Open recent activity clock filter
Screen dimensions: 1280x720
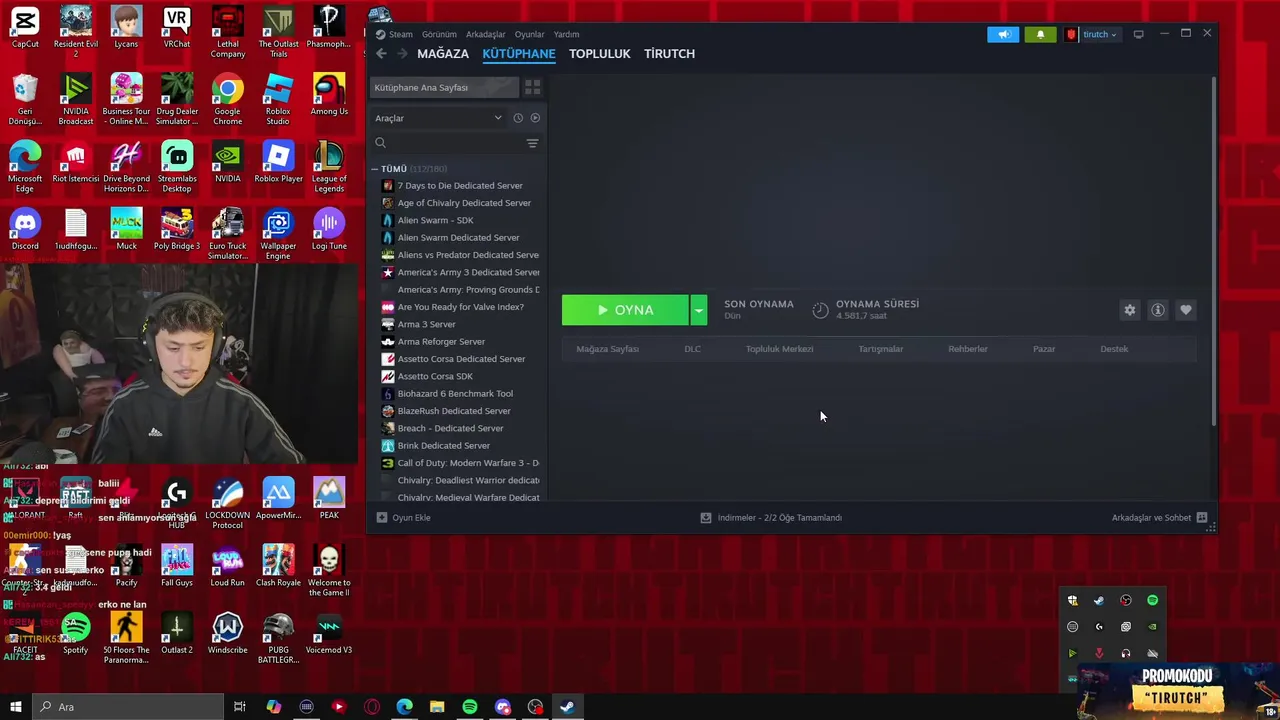(x=518, y=118)
